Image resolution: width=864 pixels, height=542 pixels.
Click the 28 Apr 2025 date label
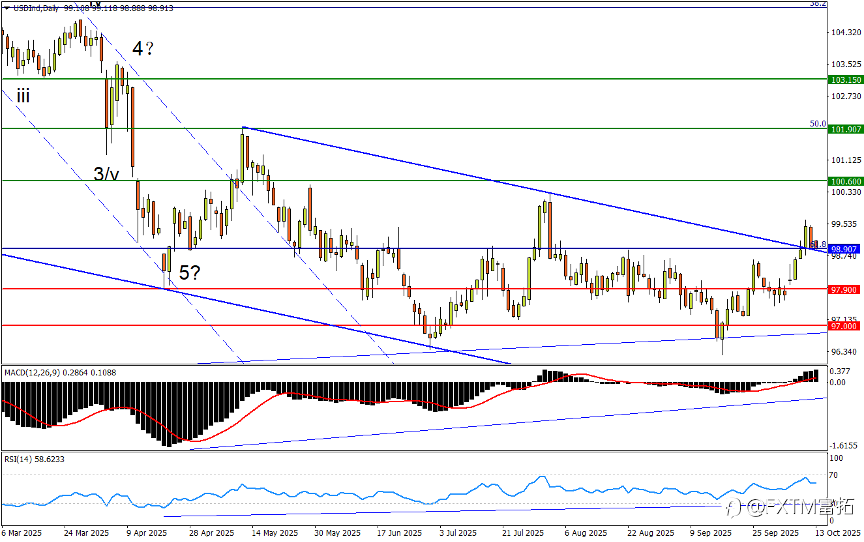point(212,533)
